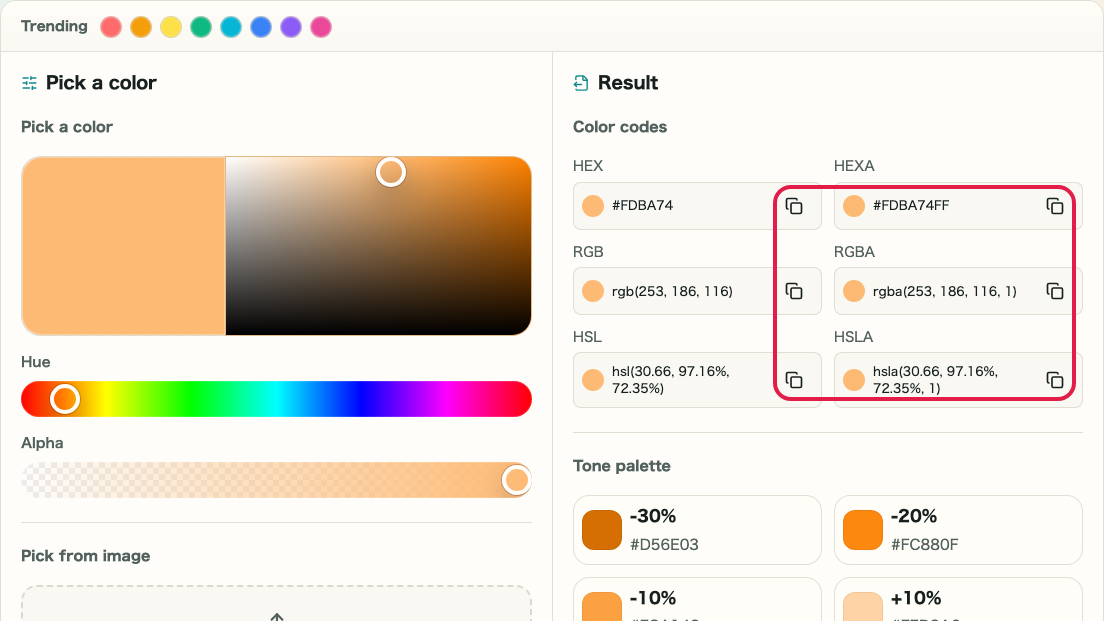This screenshot has height=621, width=1104.
Task: Click the hsl(30.66, 97.16%, 72.35%) field
Action: pyautogui.click(x=697, y=380)
